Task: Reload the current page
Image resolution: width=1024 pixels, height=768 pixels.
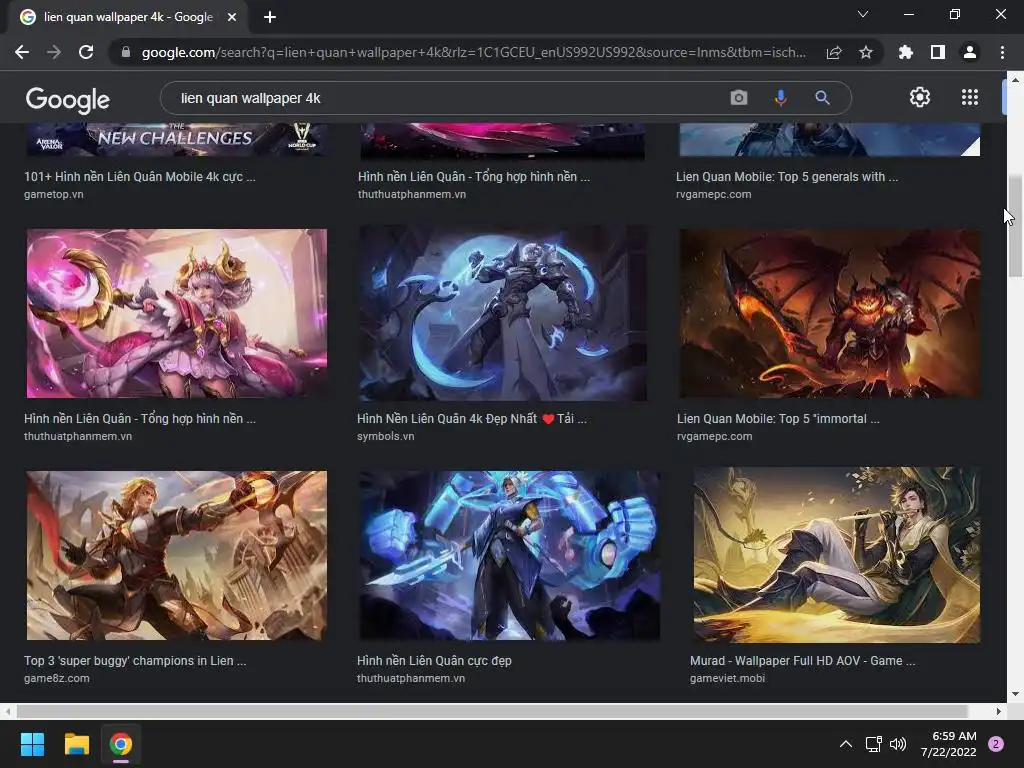Action: tap(86, 52)
